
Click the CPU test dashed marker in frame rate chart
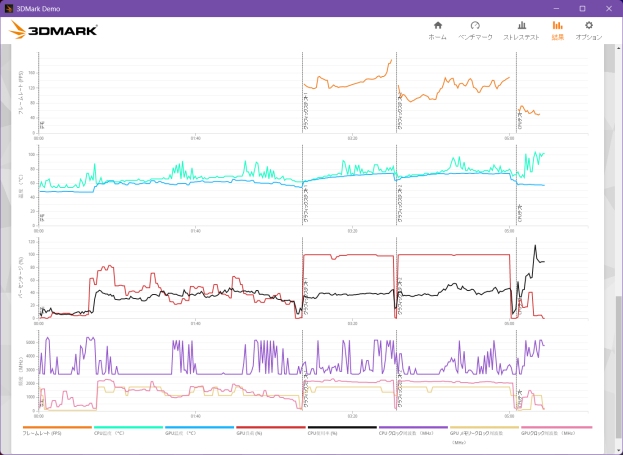tap(517, 92)
